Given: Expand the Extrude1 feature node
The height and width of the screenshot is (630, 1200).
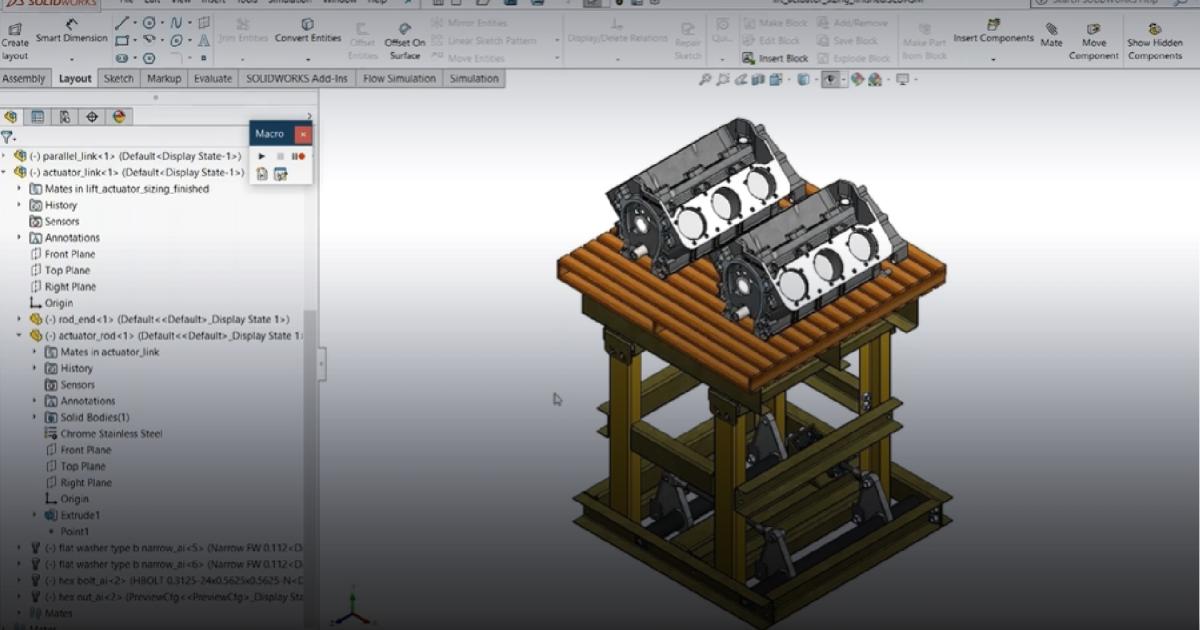Looking at the screenshot, I should click(x=35, y=515).
